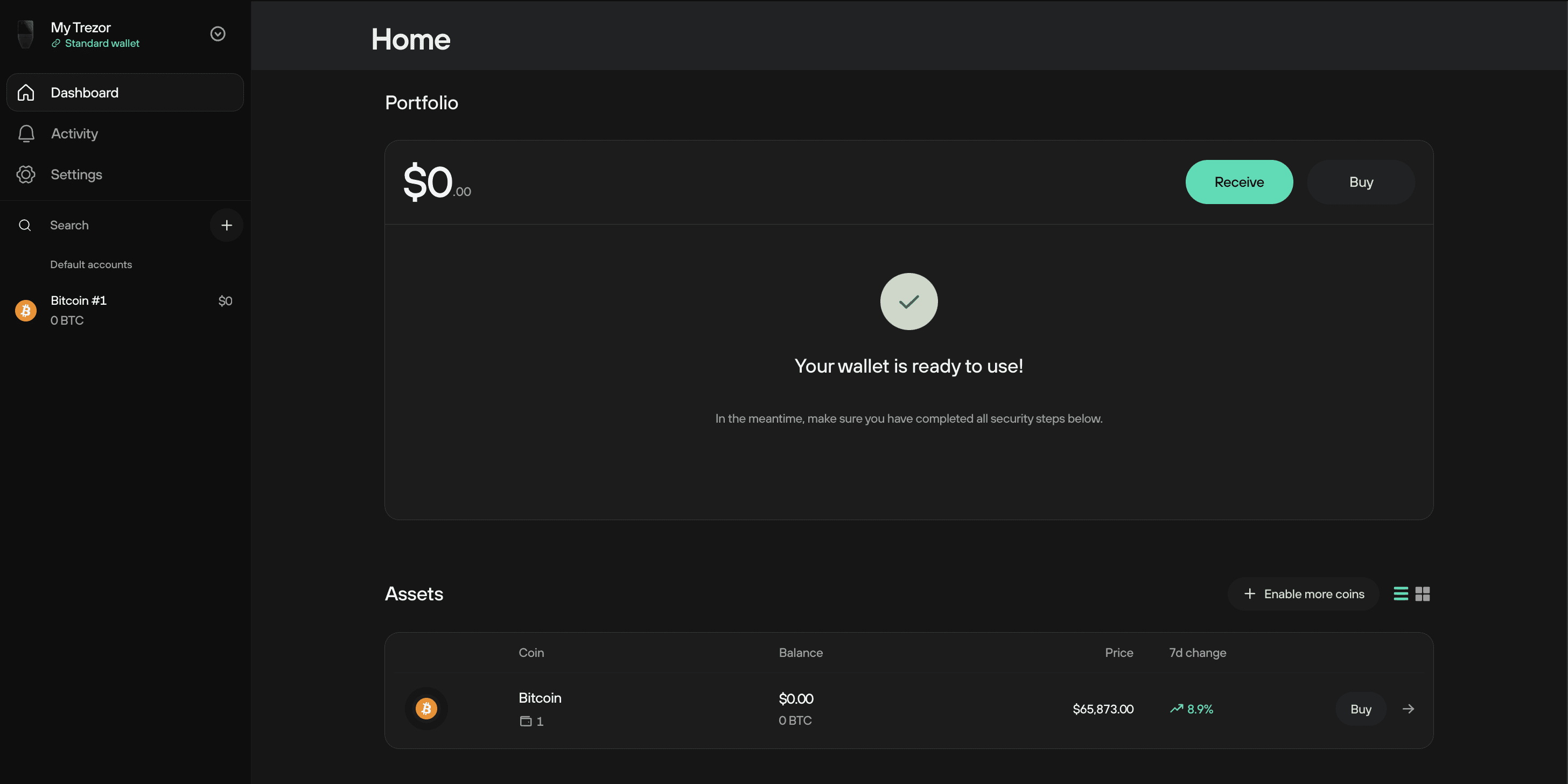Click Enable more coins
The height and width of the screenshot is (784, 1568).
(1303, 593)
